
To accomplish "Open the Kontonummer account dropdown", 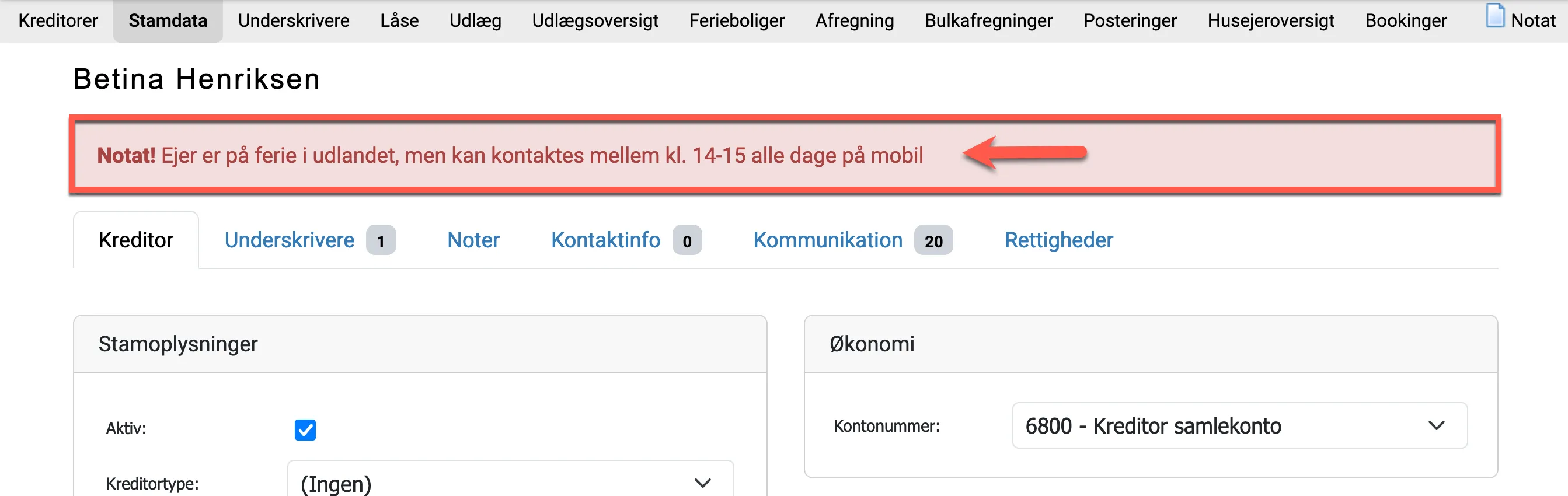I will click(x=1241, y=426).
